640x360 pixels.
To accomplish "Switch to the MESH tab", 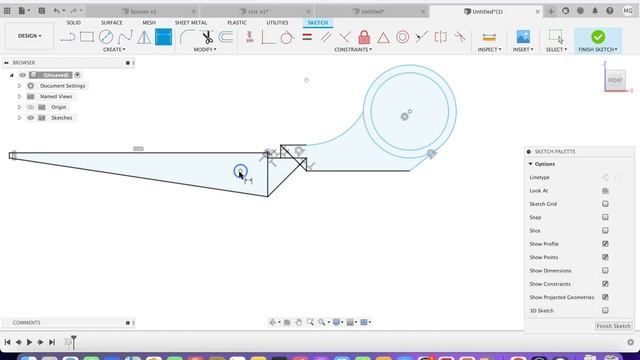I will click(149, 22).
